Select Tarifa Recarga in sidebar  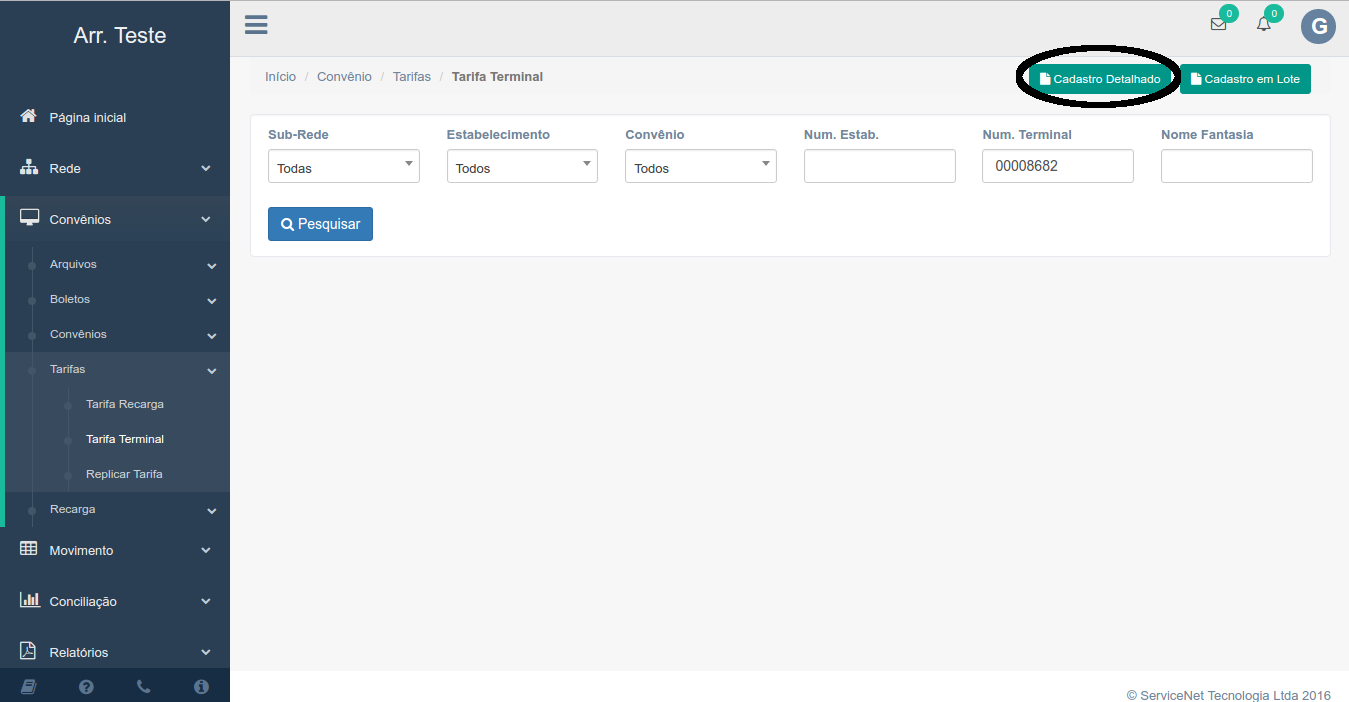pos(125,404)
